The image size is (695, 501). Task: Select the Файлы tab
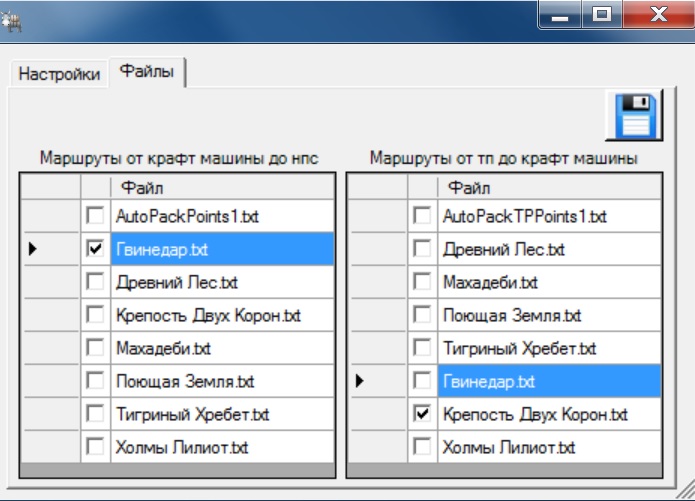click(x=146, y=72)
